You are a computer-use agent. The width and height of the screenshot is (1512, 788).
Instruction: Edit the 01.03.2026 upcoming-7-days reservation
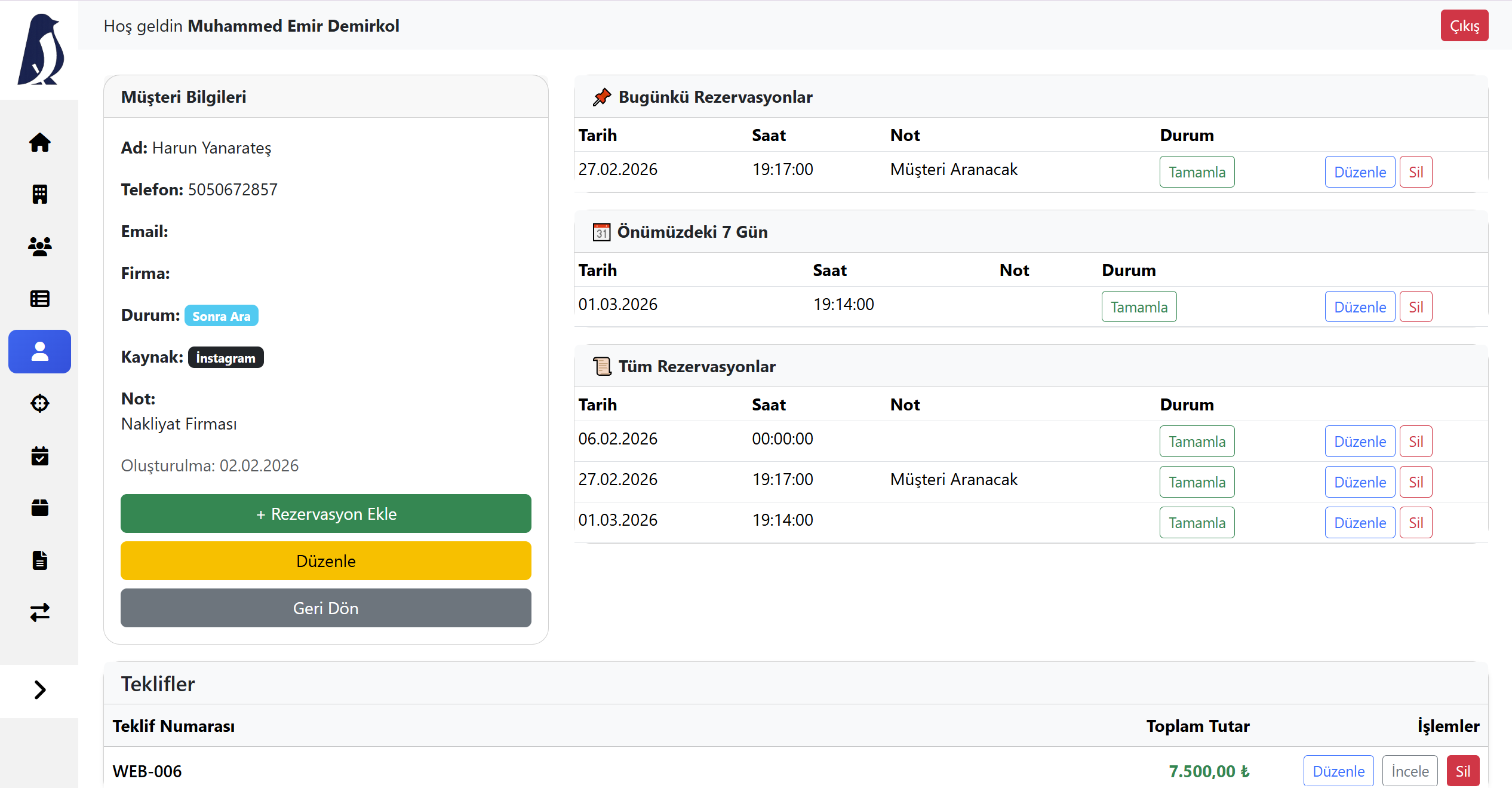point(1360,307)
